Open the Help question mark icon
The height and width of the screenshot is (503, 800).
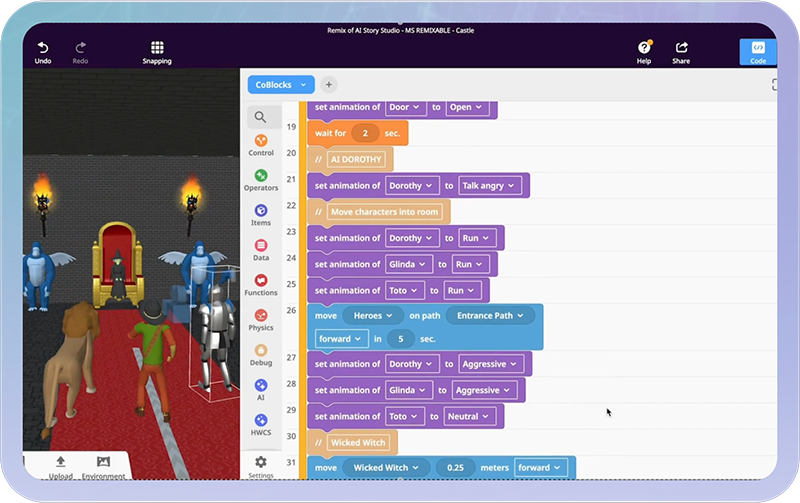pyautogui.click(x=644, y=47)
